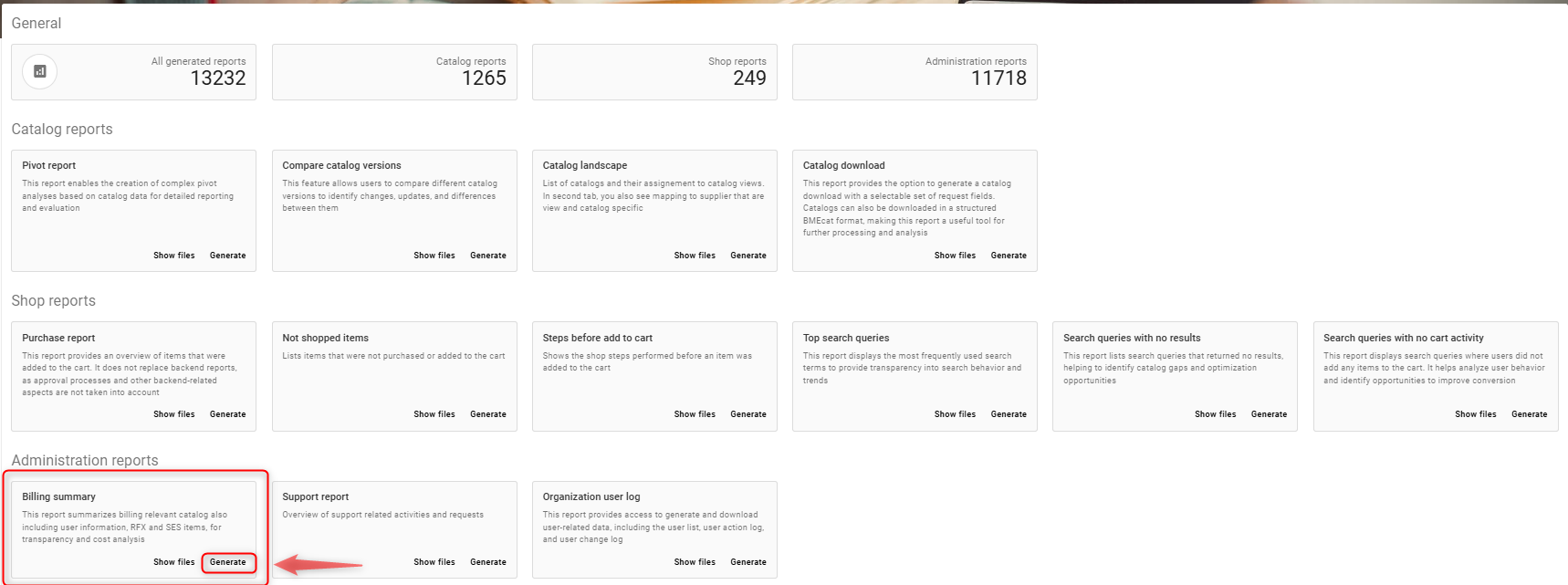Image resolution: width=1568 pixels, height=585 pixels.
Task: Open the Catalog reports count card
Action: coord(394,72)
